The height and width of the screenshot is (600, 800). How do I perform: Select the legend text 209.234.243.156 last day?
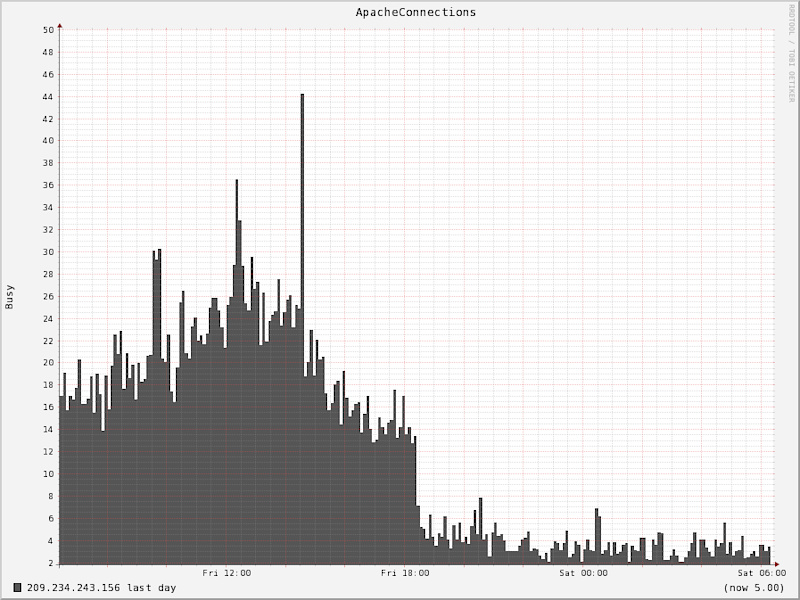point(102,588)
